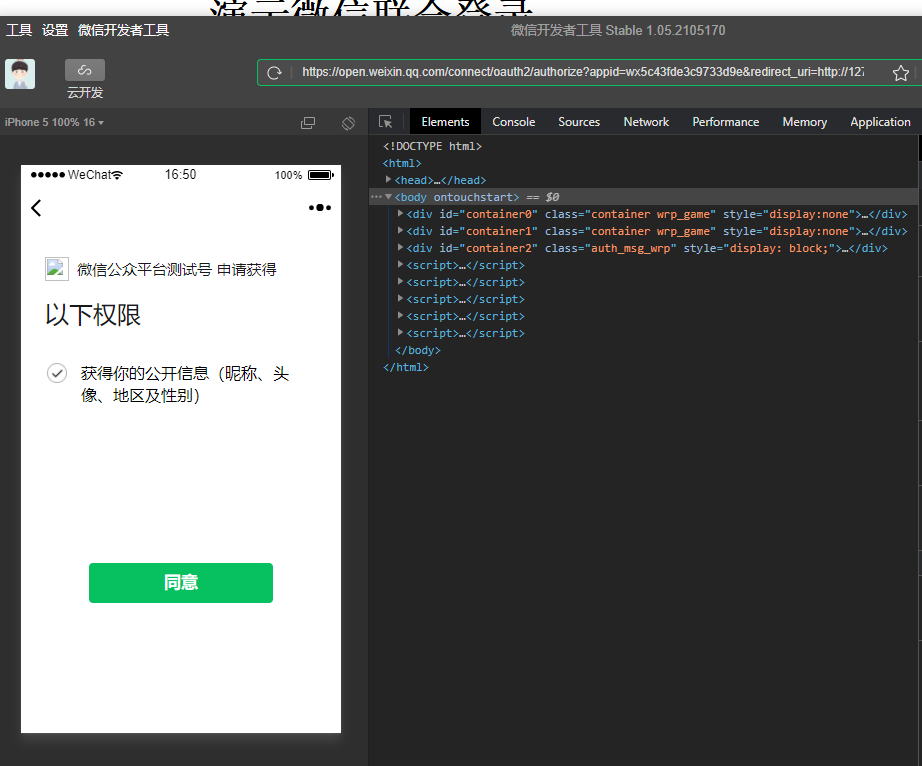This screenshot has width=922, height=766.
Task: Open the 设置 menu
Action: pyautogui.click(x=55, y=30)
